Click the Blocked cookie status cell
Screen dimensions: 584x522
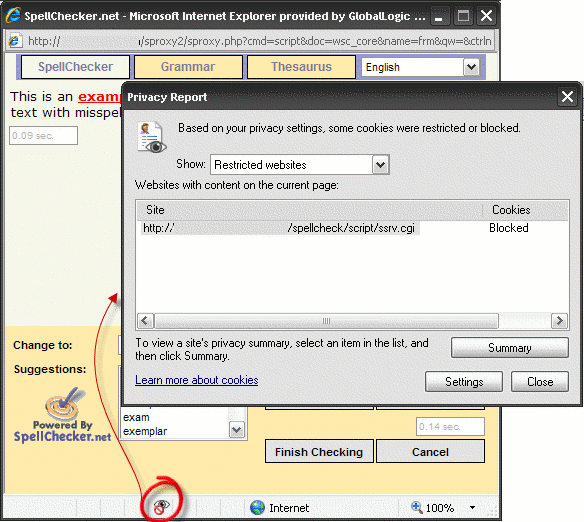[x=508, y=228]
